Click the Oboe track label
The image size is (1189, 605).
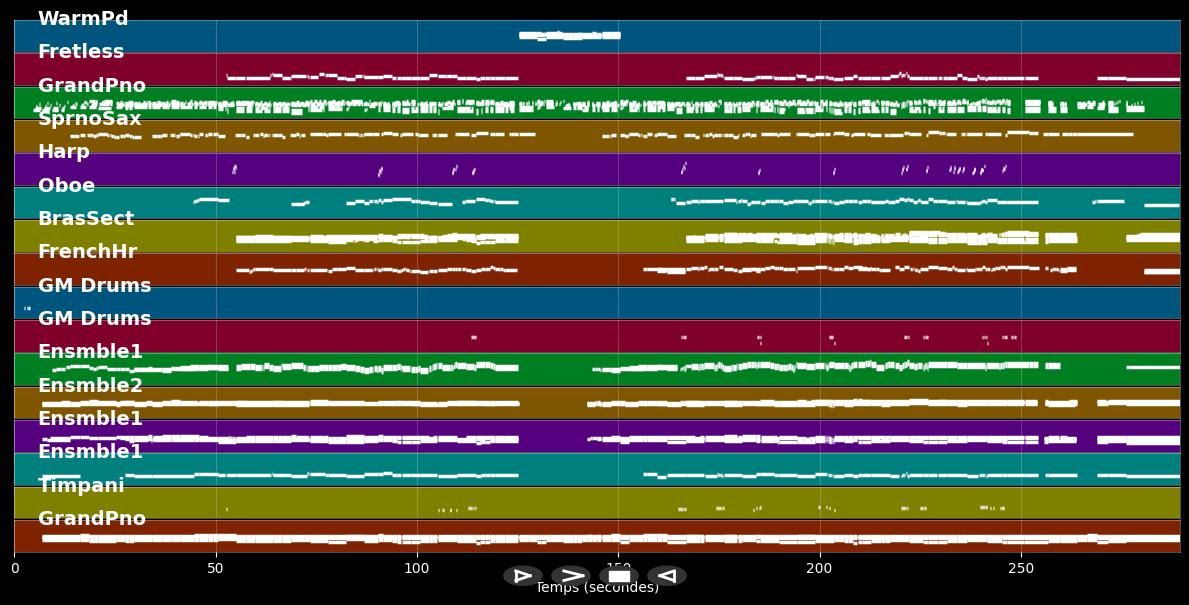point(67,186)
